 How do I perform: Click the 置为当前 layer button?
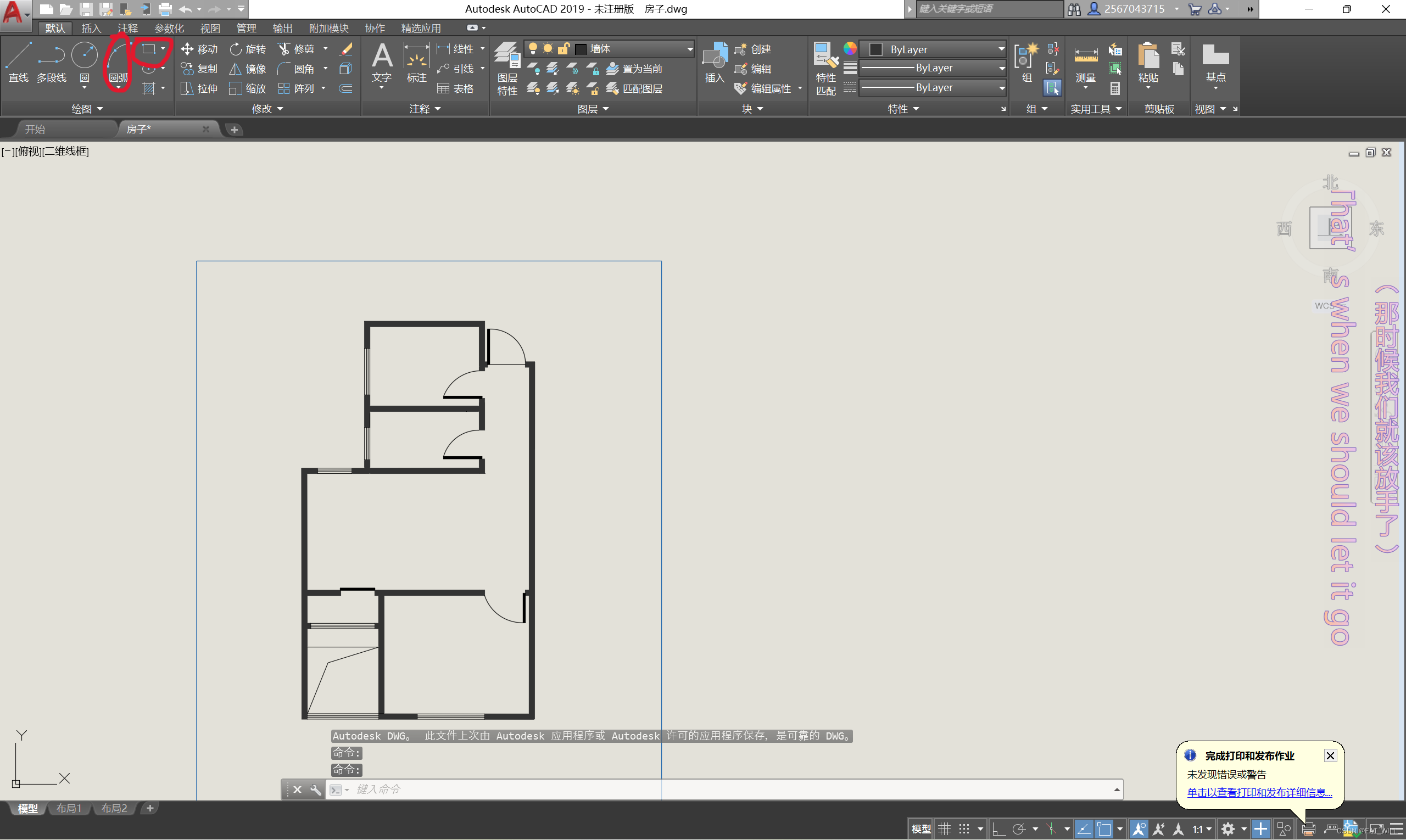[x=635, y=69]
